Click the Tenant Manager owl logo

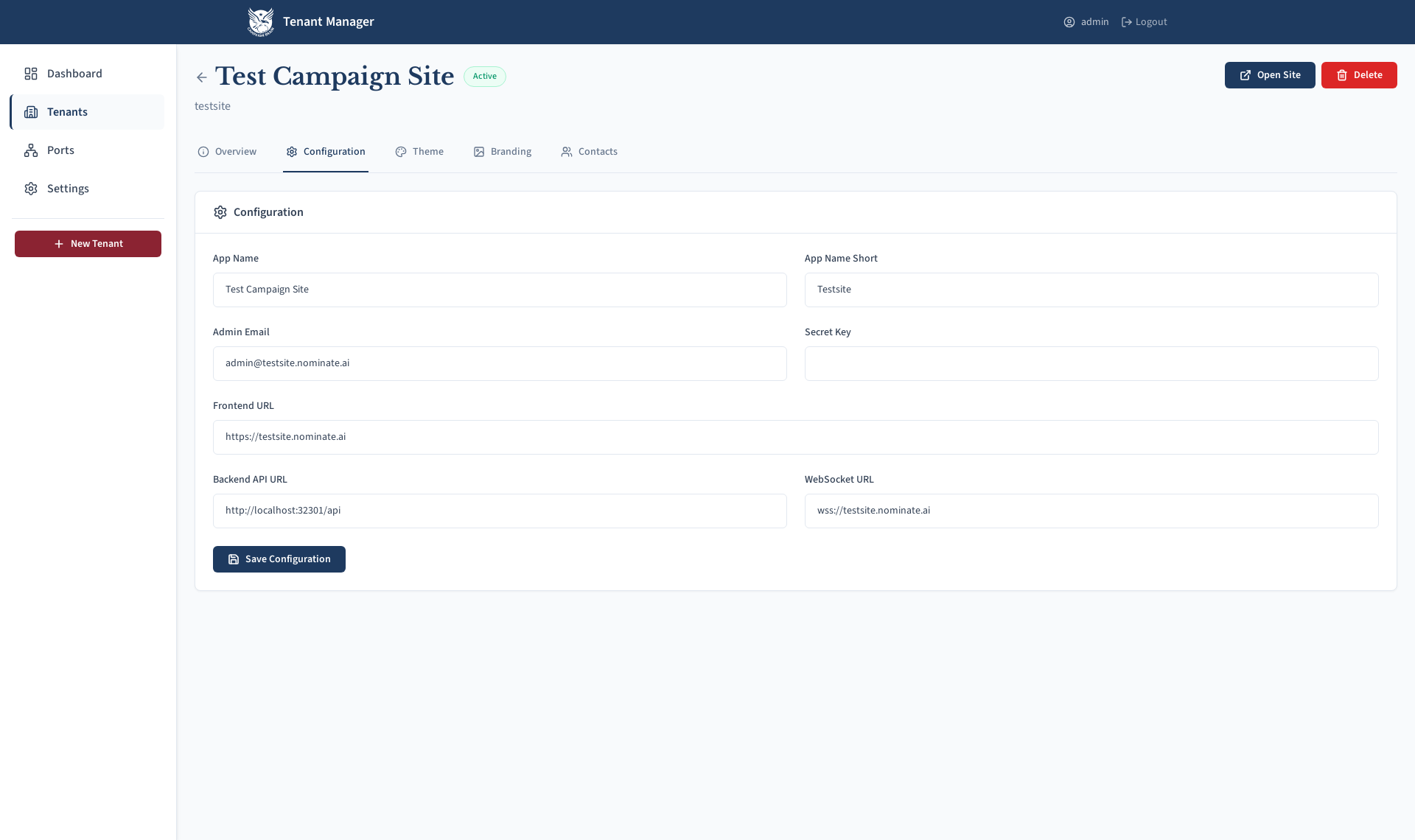coord(260,22)
